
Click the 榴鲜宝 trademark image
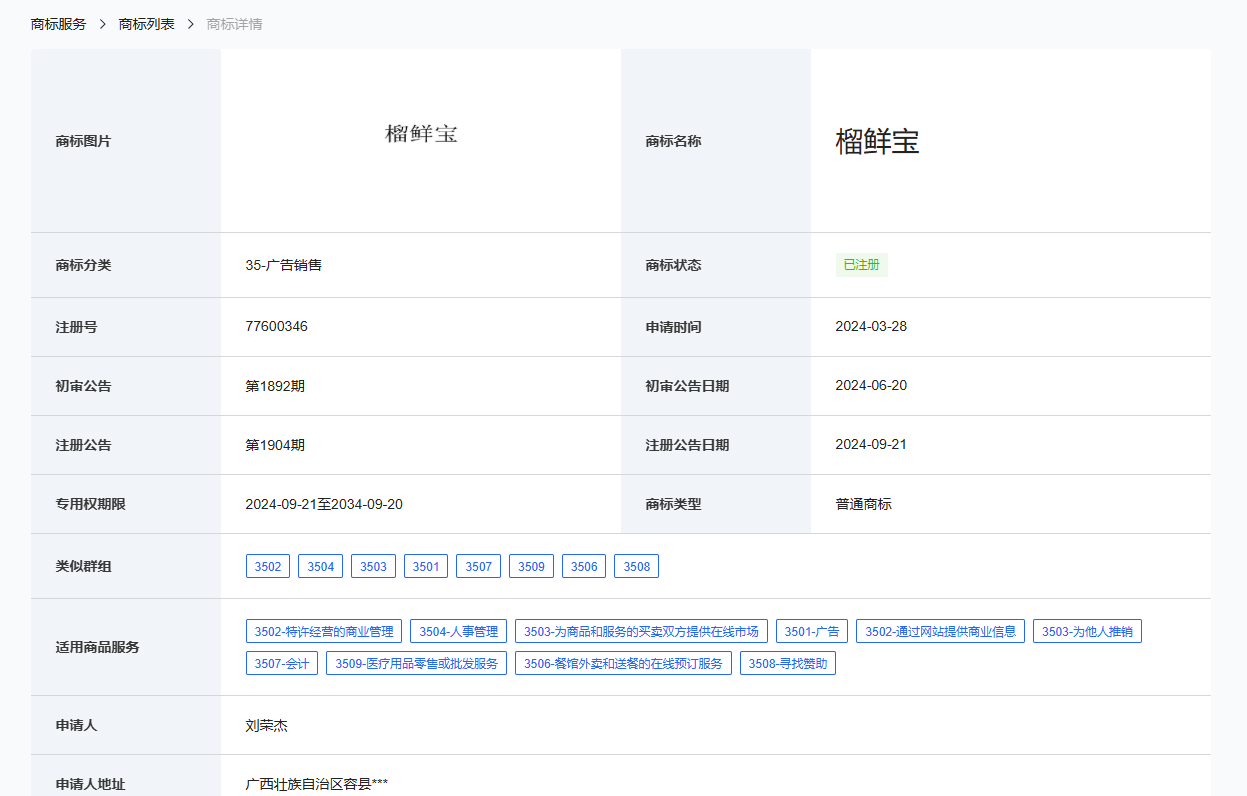click(x=421, y=134)
